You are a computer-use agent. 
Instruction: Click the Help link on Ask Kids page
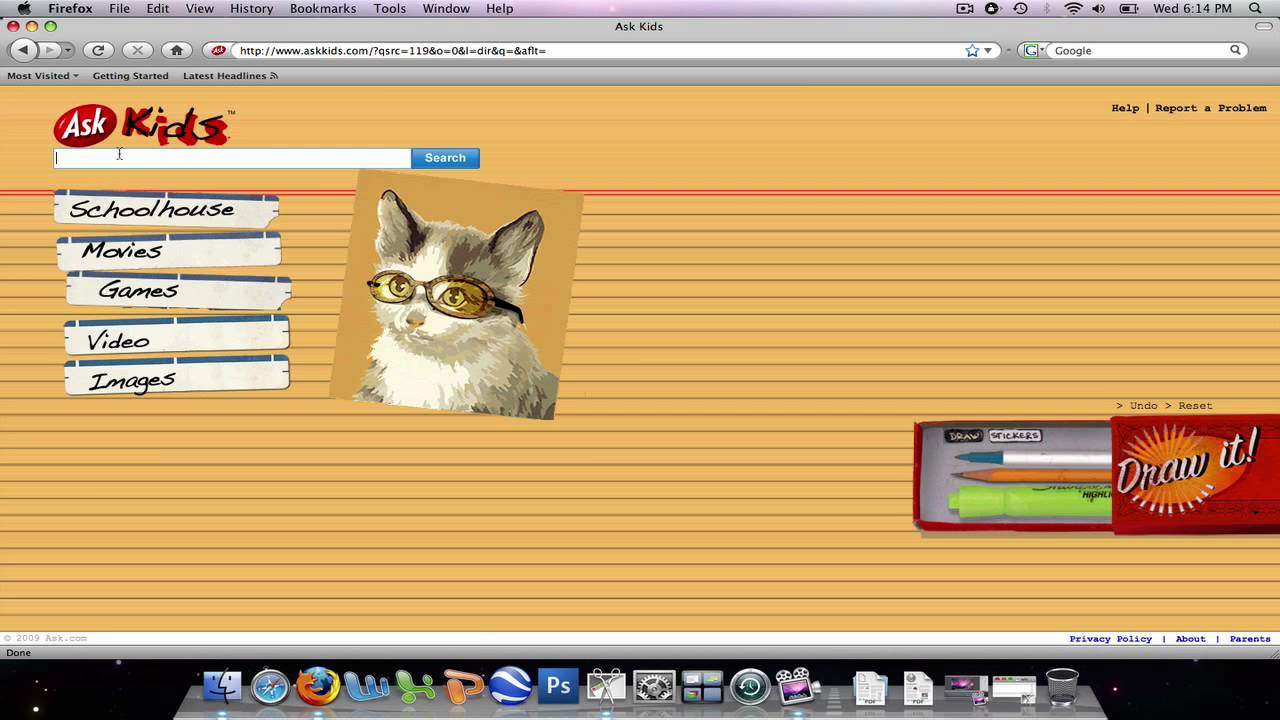pos(1125,108)
